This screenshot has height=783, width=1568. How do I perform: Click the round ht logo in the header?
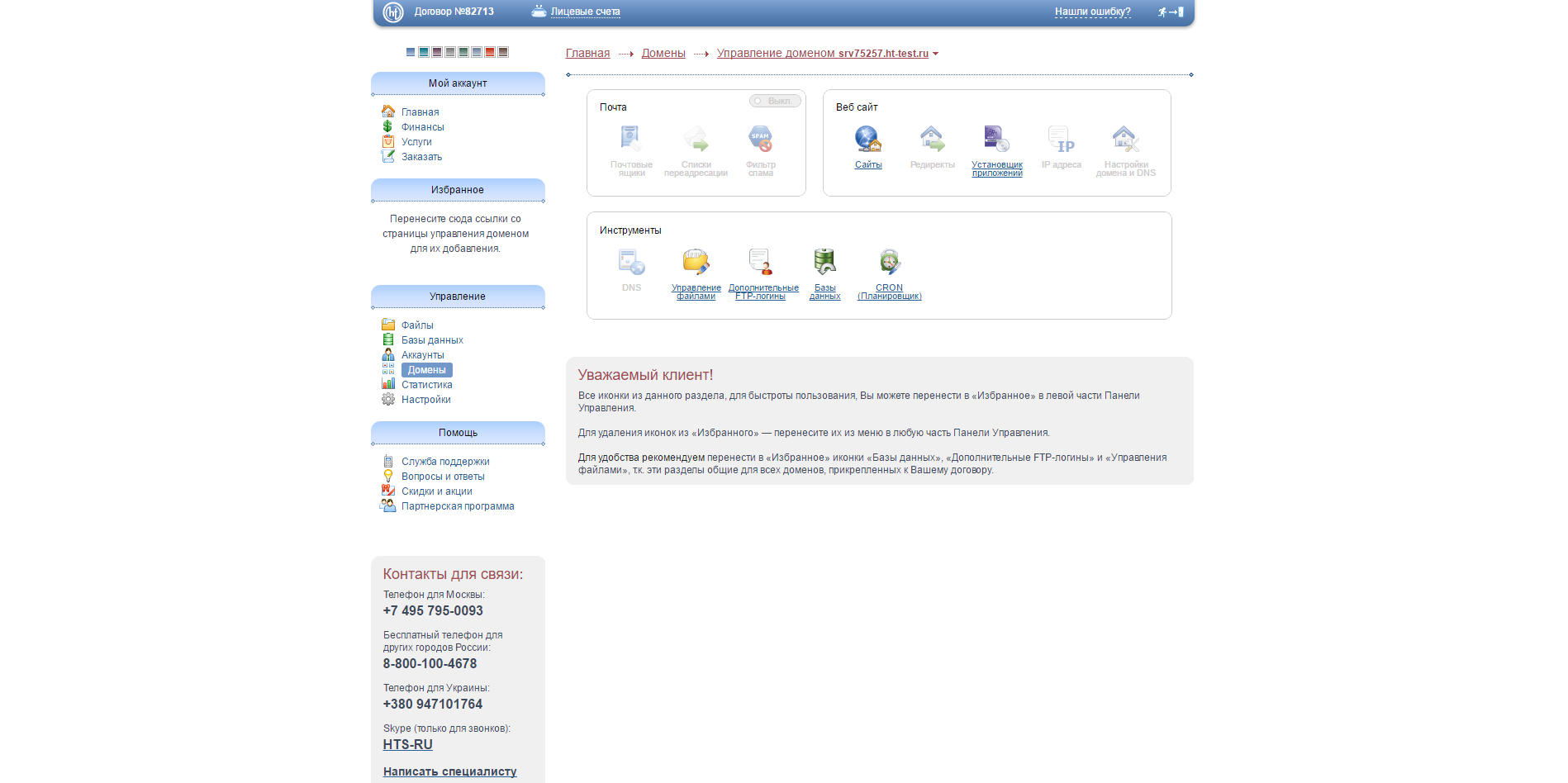tap(393, 12)
